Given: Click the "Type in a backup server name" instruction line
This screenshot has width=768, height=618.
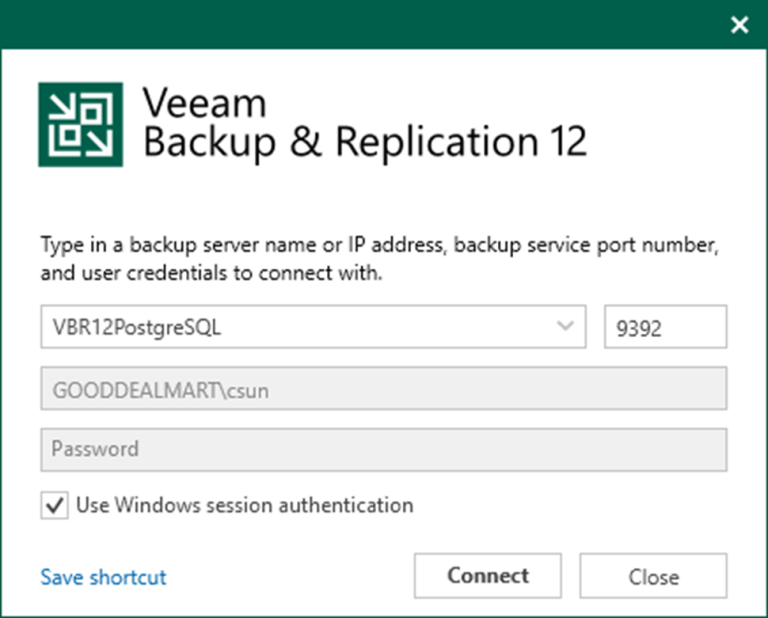Looking at the screenshot, I should [379, 245].
